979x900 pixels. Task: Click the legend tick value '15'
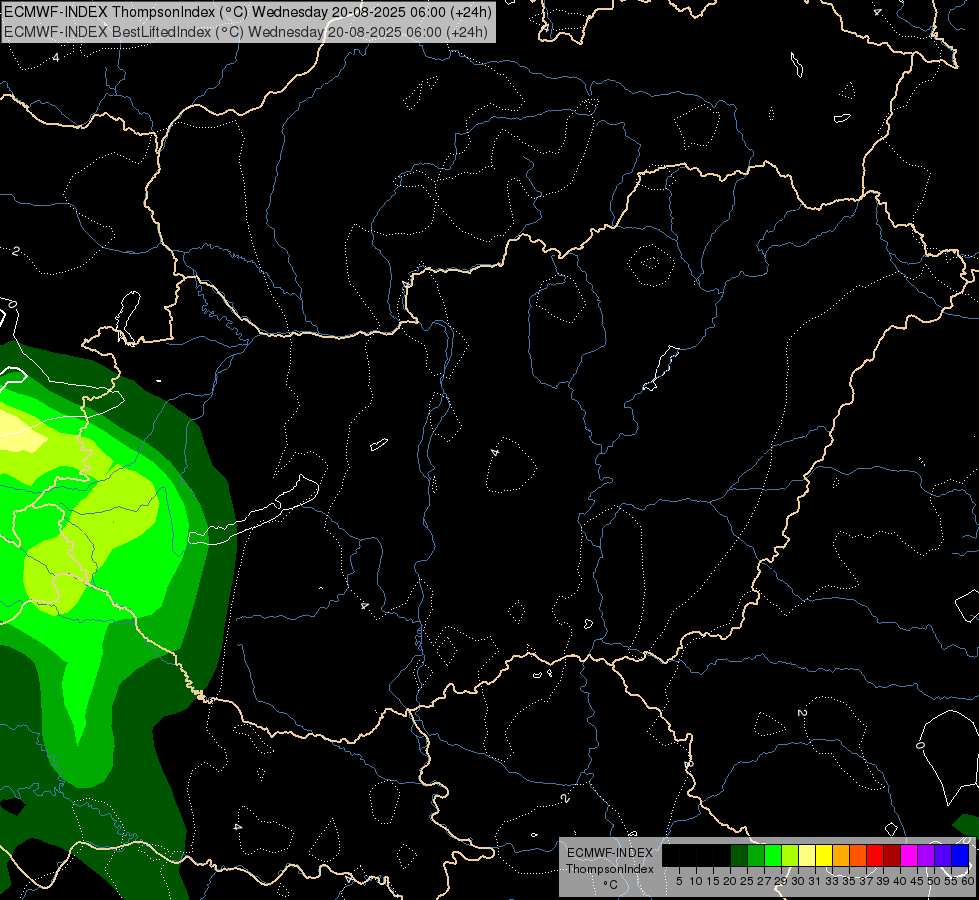(x=713, y=881)
